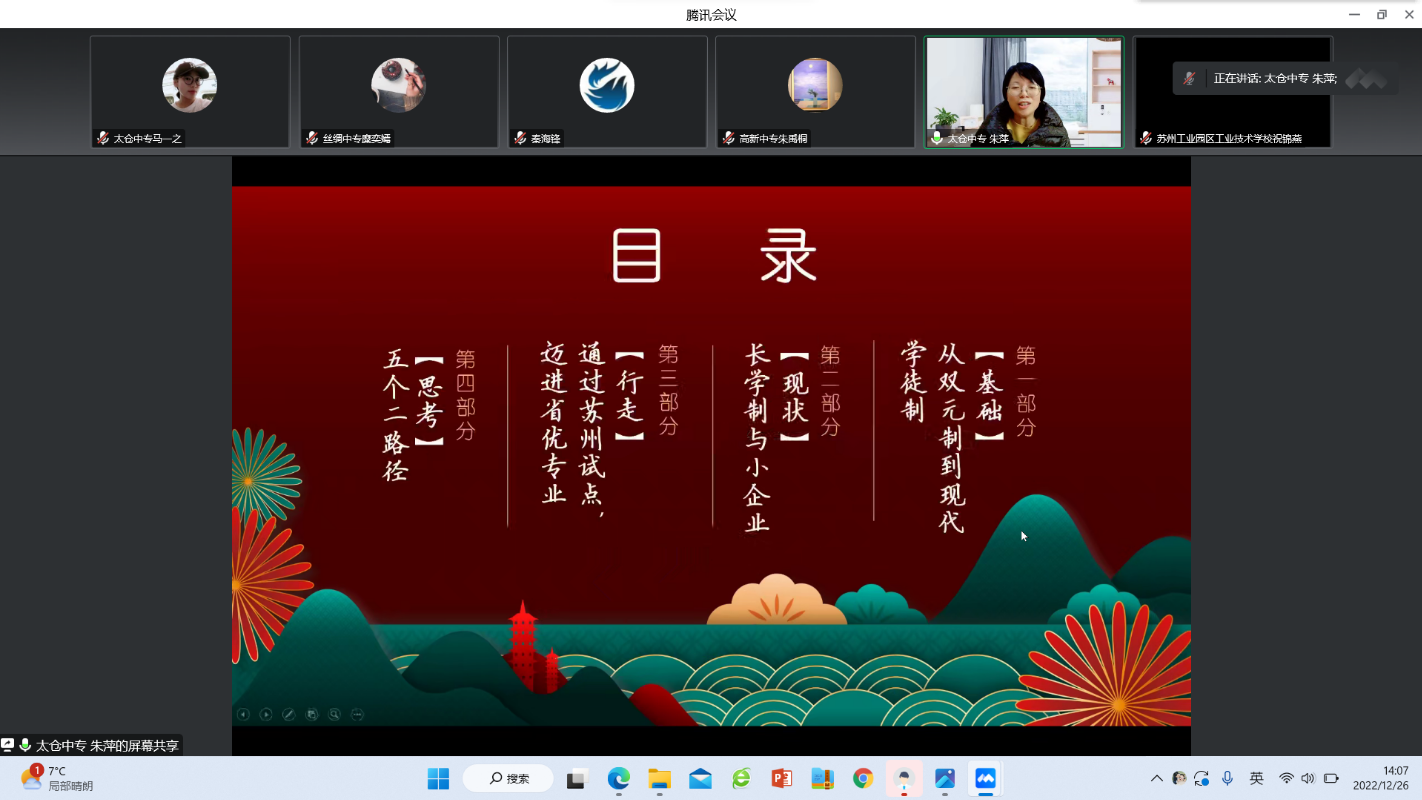Open the Windows Start menu
This screenshot has height=800, width=1422.
pos(438,778)
